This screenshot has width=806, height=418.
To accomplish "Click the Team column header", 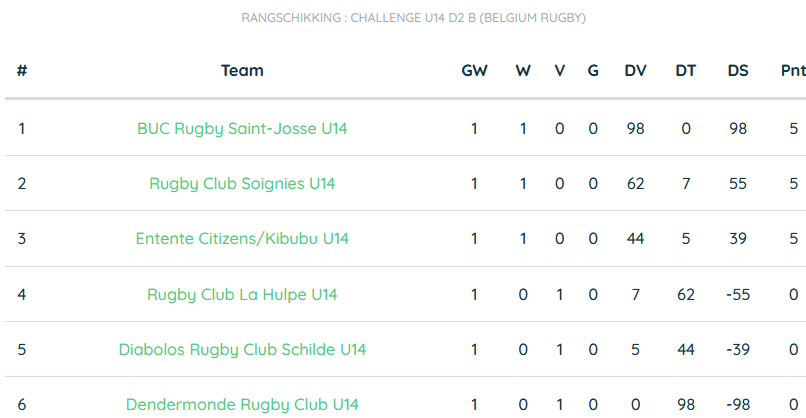I will (242, 70).
